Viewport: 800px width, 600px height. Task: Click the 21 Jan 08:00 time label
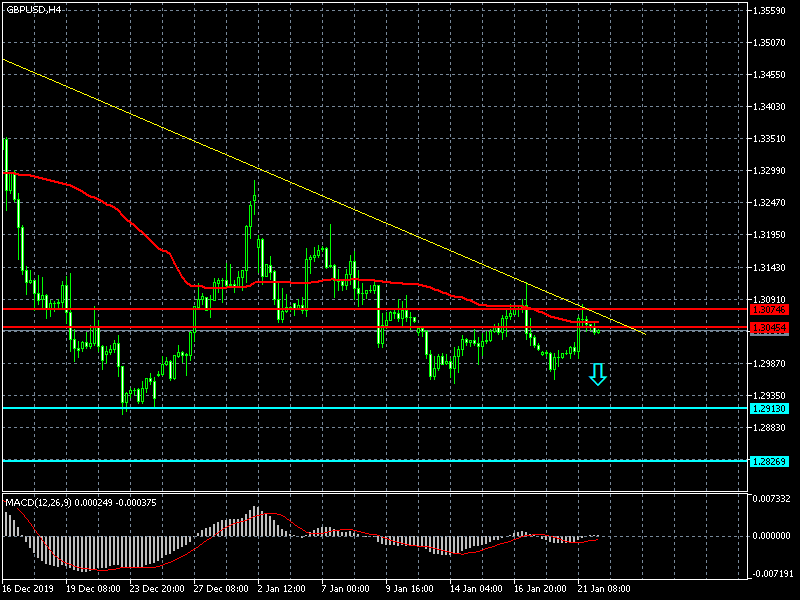[603, 588]
